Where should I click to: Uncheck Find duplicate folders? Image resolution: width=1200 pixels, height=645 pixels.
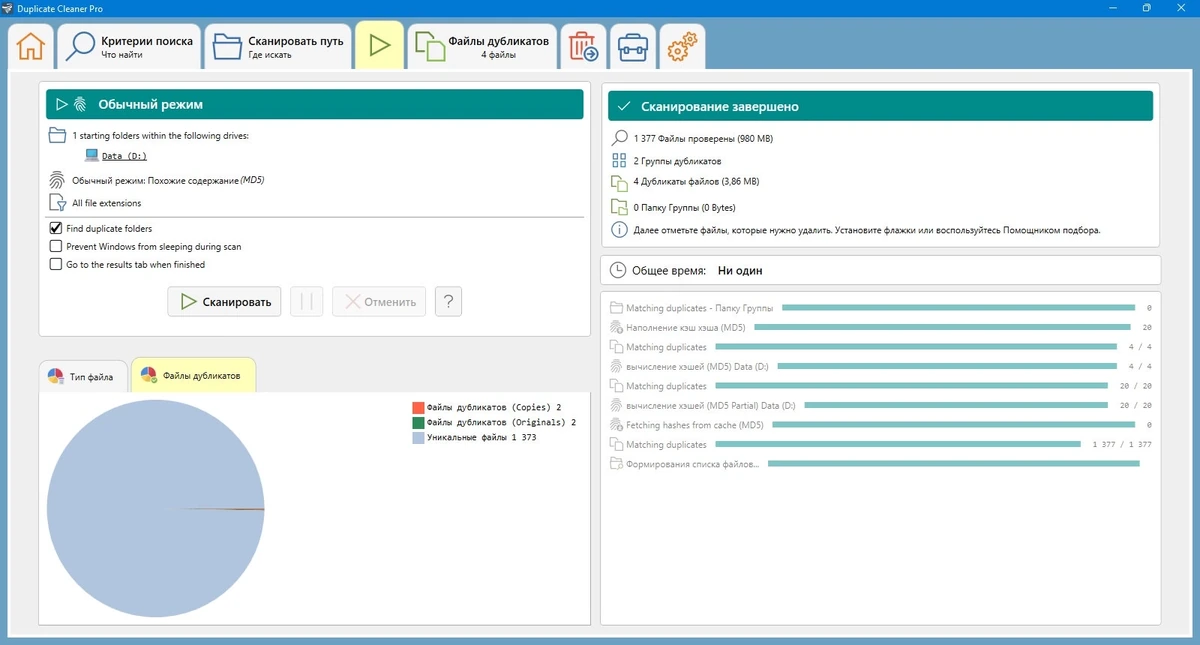56,228
